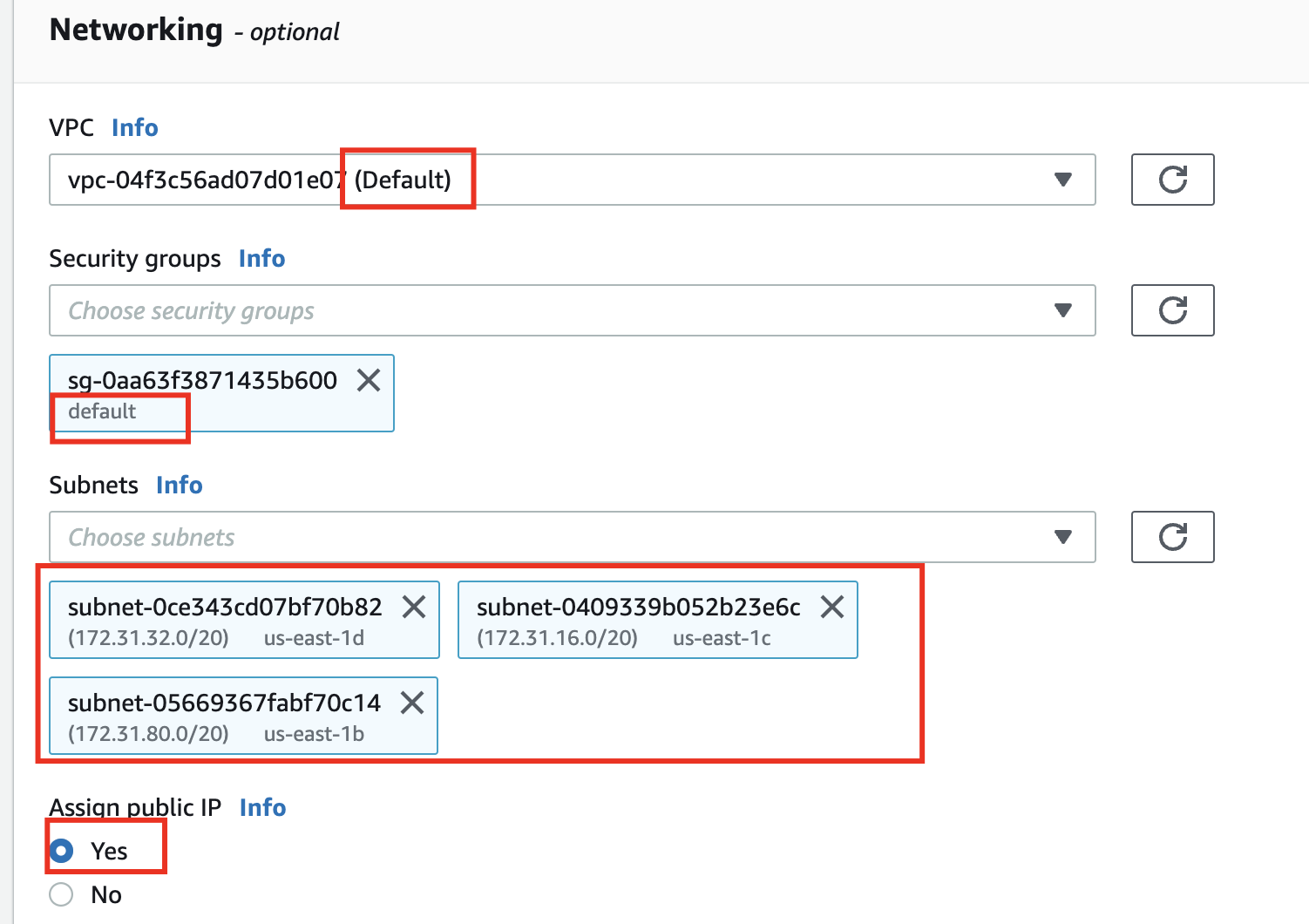Click the 'Choose subnets' placeholder text
Image resolution: width=1309 pixels, height=924 pixels.
click(152, 538)
